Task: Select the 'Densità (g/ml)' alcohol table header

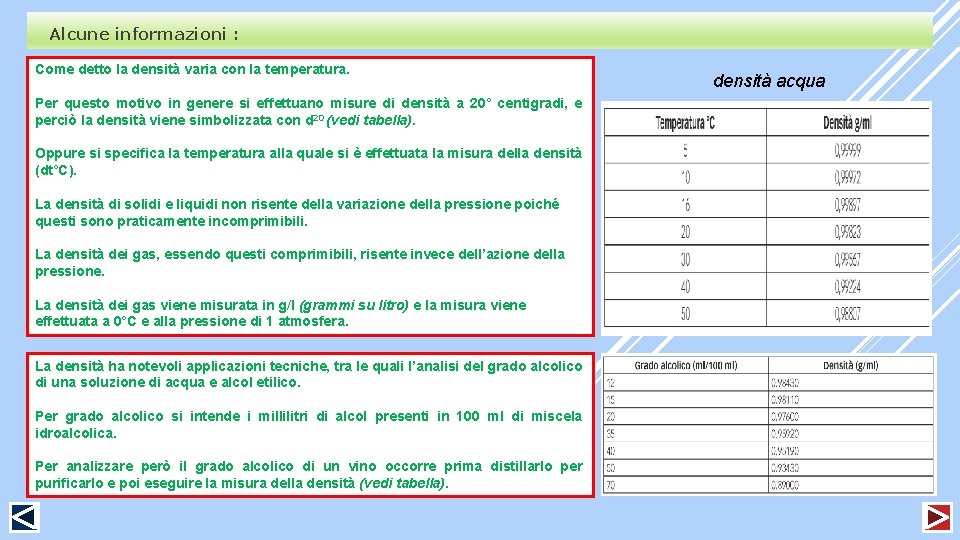Action: click(x=850, y=366)
